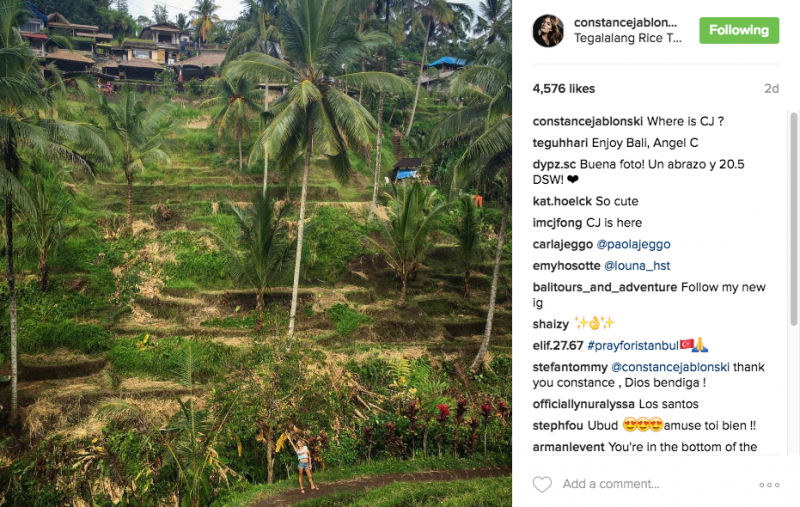Open the #prayforistanbul hashtag
Viewport: 800px width, 507px height.
tap(633, 345)
